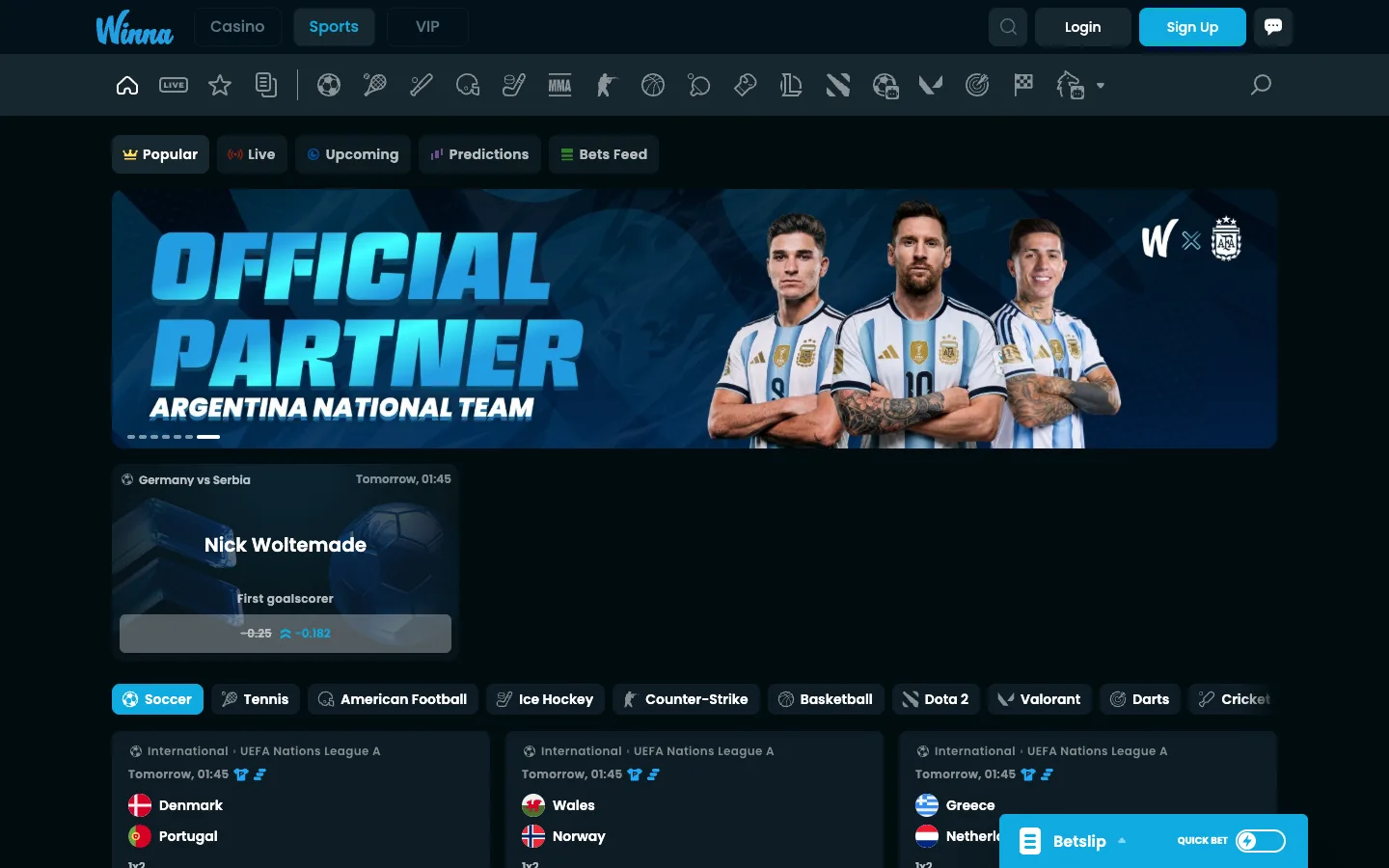Toggle the Quick Bet switch

click(1261, 841)
